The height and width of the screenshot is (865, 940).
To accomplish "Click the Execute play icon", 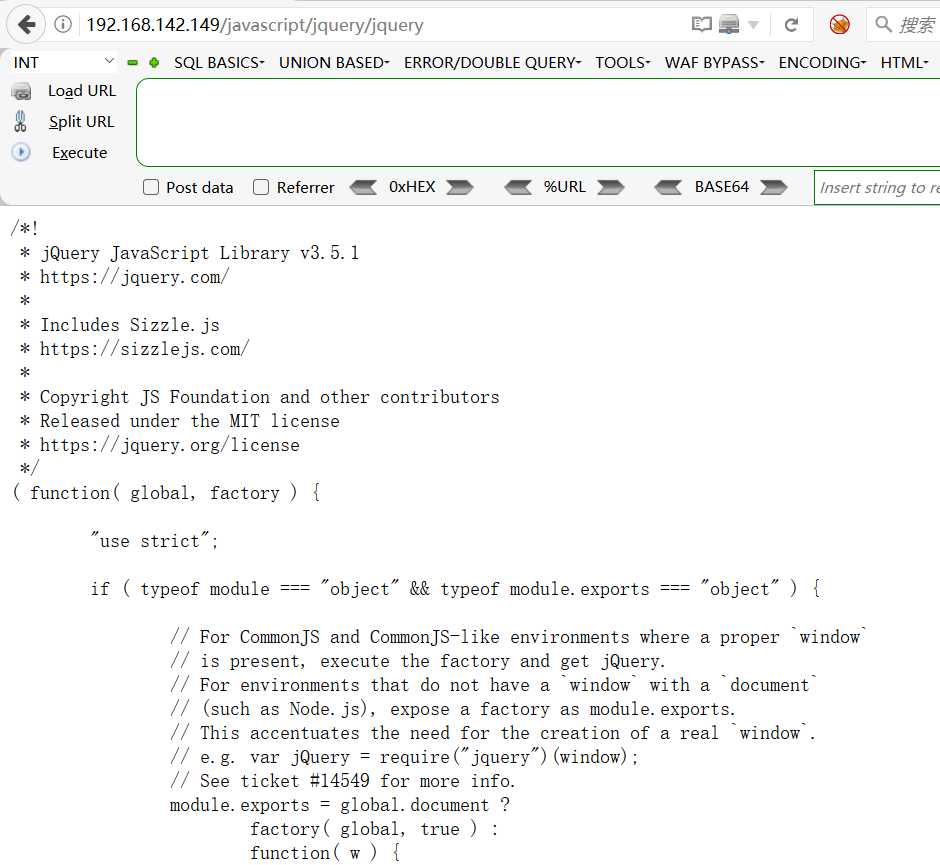I will pos(21,152).
